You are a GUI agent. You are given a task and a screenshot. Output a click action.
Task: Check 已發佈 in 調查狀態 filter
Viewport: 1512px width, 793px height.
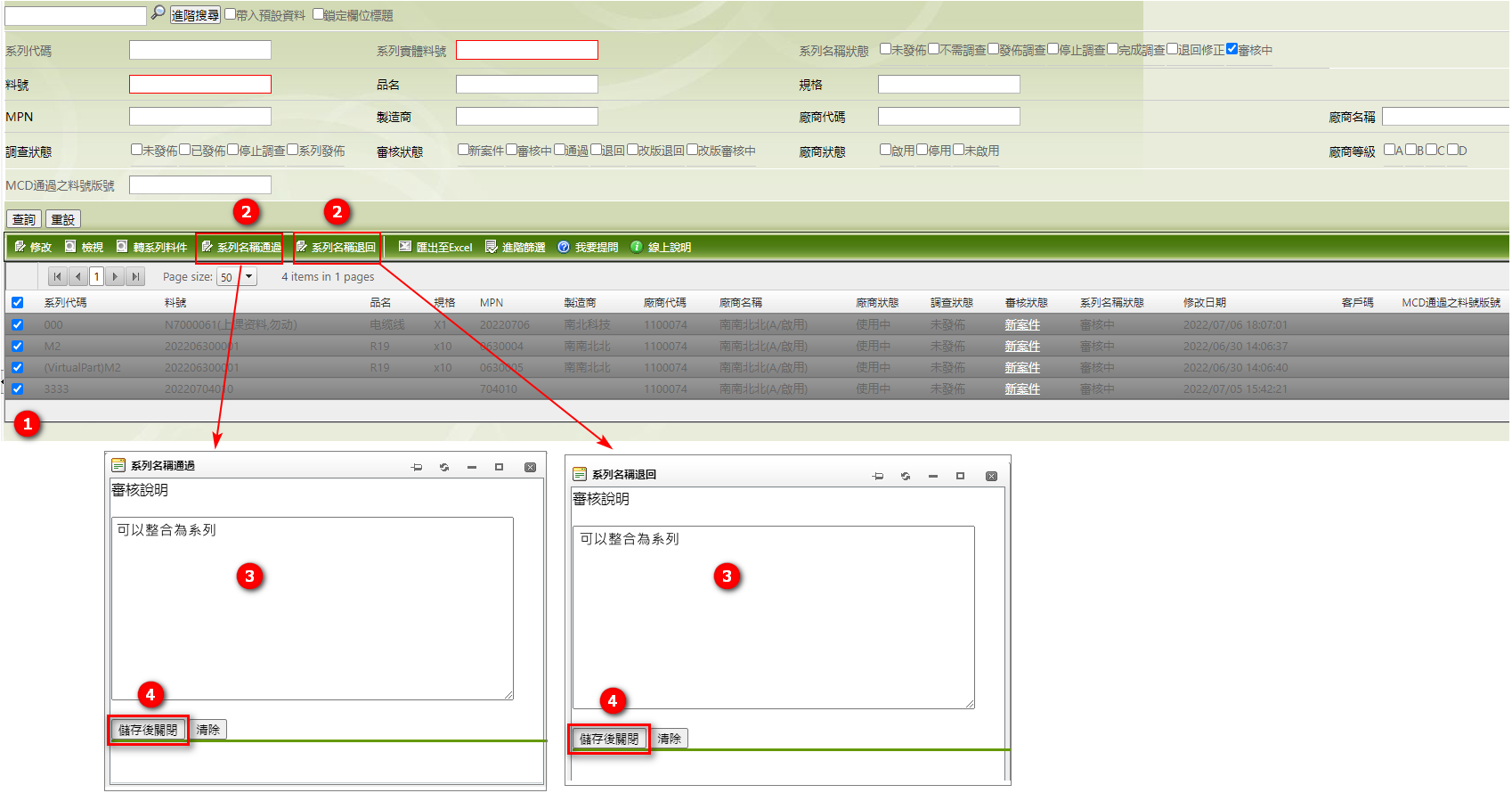[x=185, y=150]
